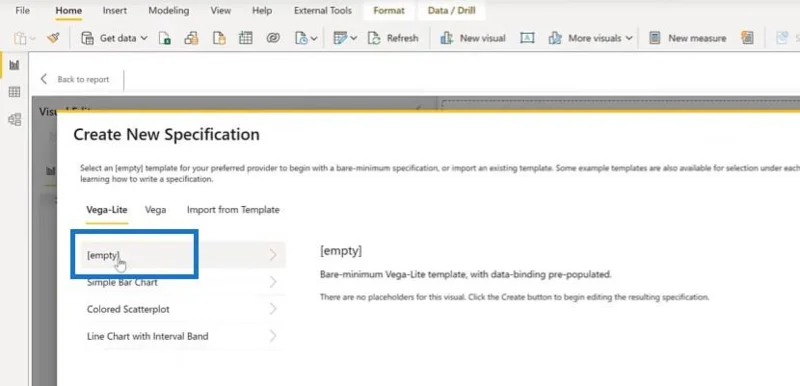Click the chevron beside Simple Bar Chart
Screen dimensions: 800x386
click(273, 282)
